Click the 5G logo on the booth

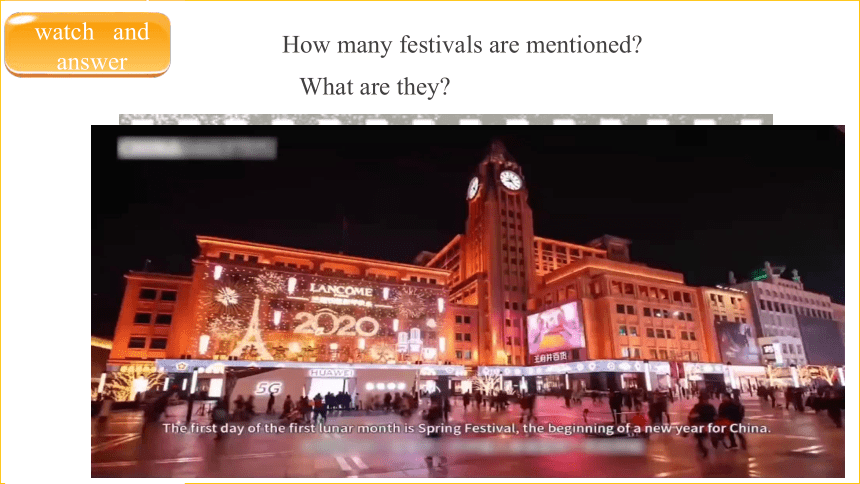click(x=268, y=389)
